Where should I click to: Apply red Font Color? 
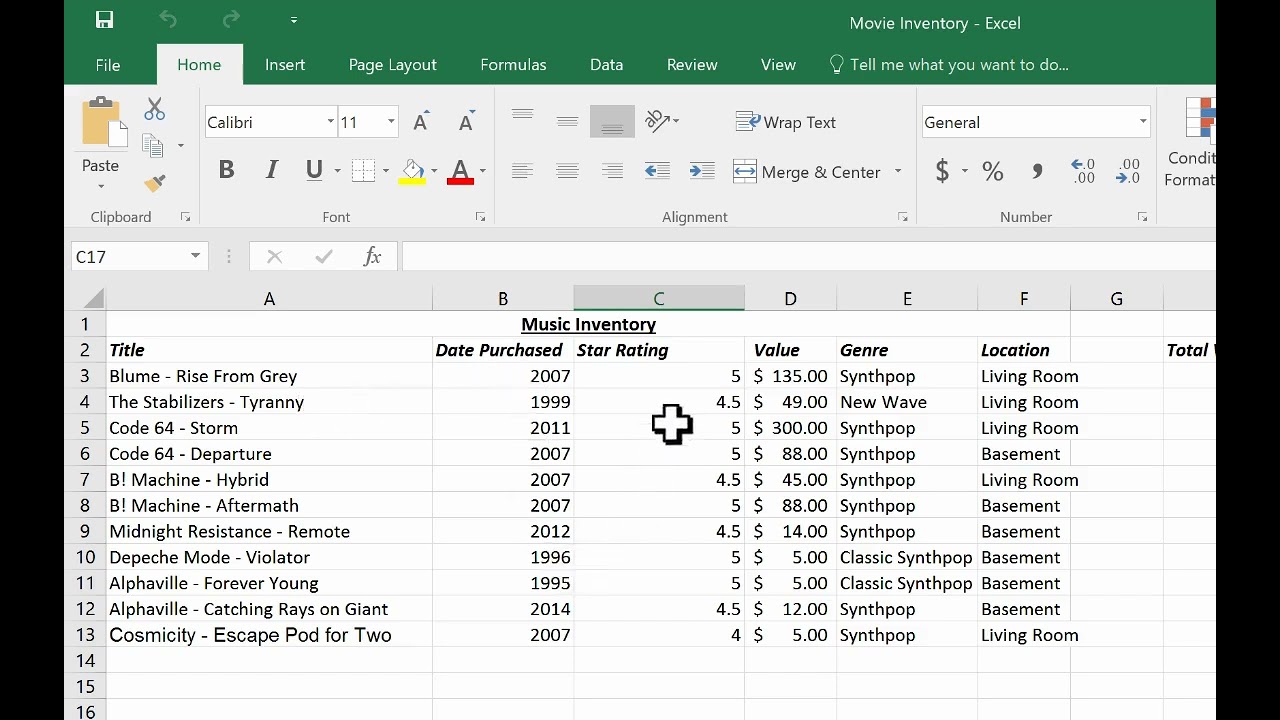click(460, 171)
